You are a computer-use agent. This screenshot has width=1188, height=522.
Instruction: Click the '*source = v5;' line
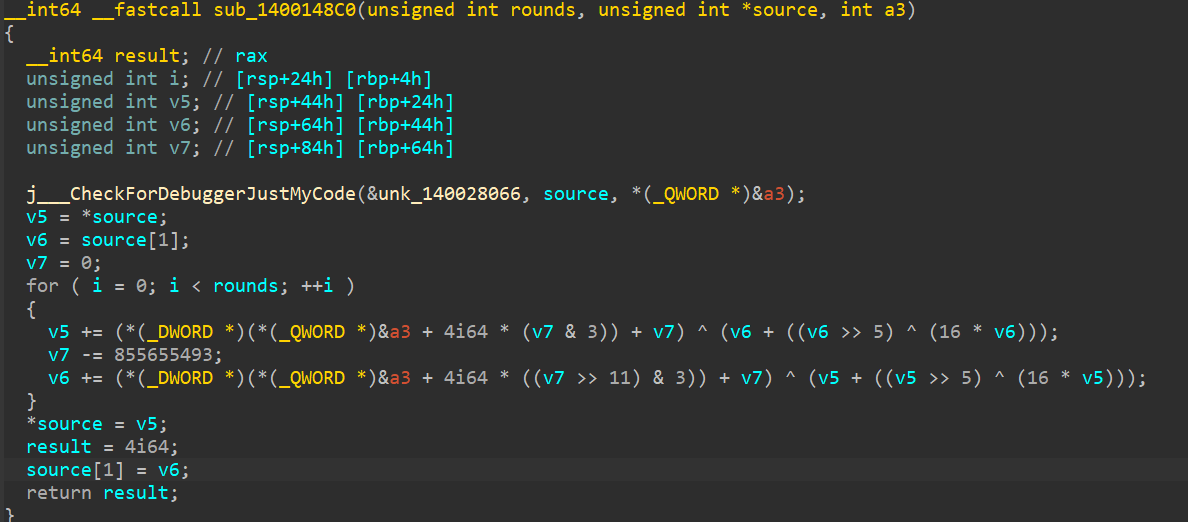[x=96, y=424]
